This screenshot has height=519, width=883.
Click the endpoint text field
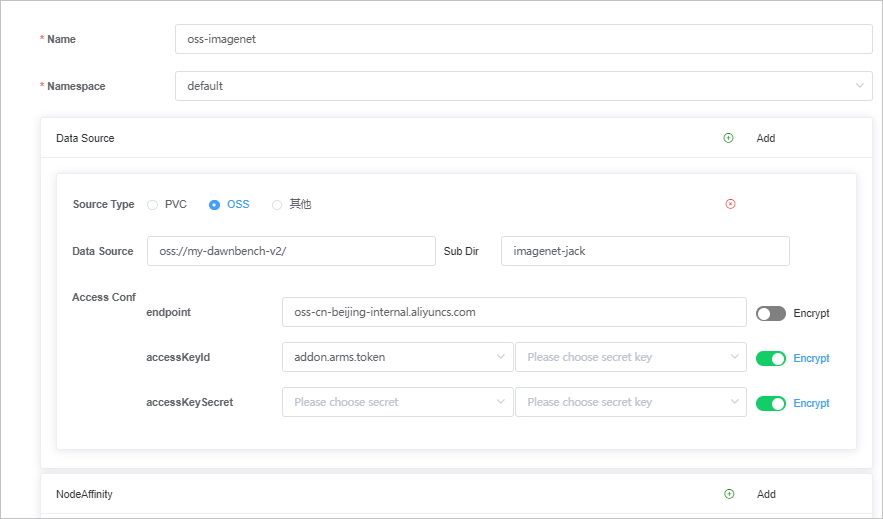(514, 312)
